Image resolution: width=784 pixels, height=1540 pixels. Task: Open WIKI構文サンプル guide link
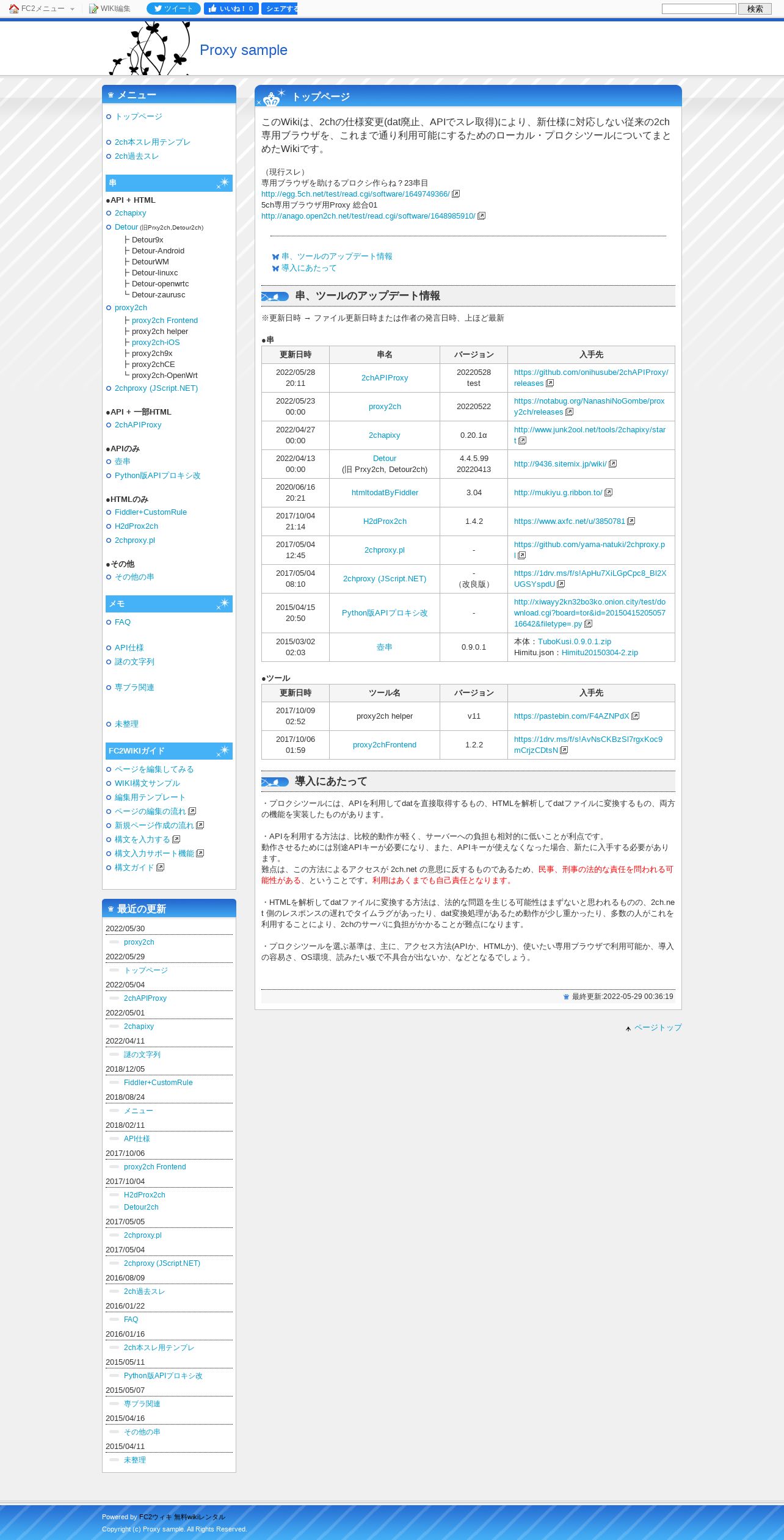(x=147, y=783)
